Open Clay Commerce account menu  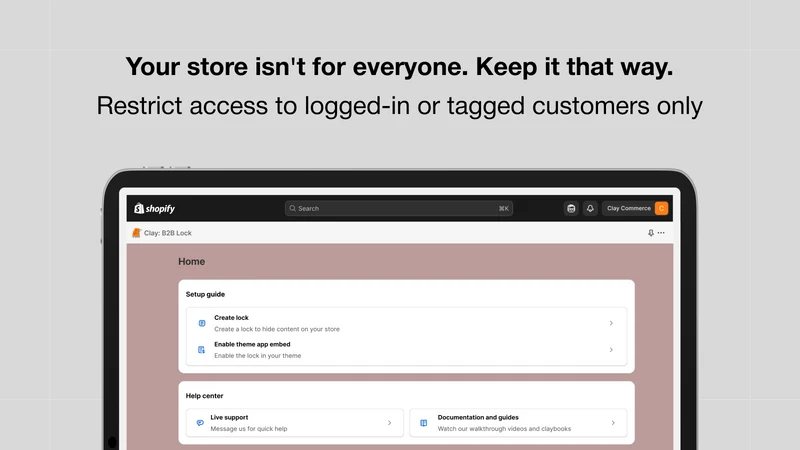click(635, 208)
